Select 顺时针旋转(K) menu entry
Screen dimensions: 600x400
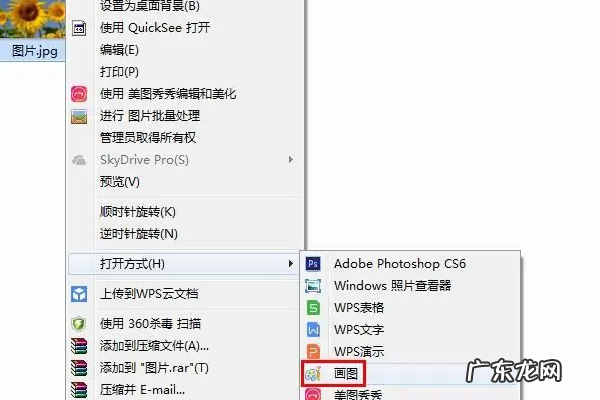(138, 212)
